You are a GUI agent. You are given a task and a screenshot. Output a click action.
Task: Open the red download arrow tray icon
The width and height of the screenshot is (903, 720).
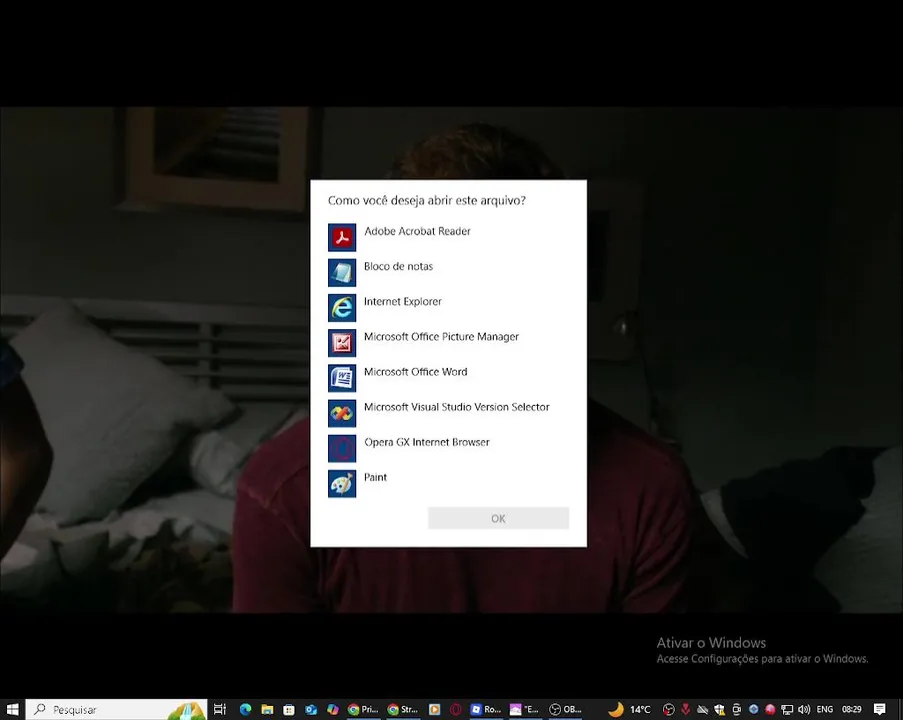click(x=685, y=709)
